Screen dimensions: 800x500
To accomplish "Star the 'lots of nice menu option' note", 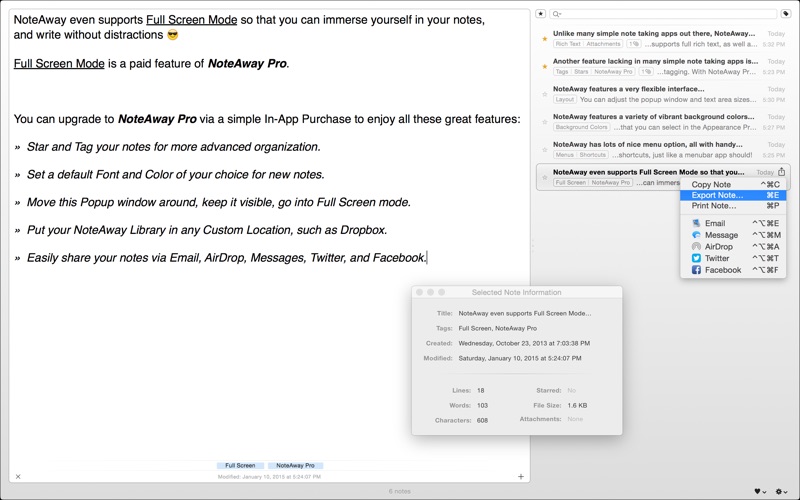I will pos(544,150).
